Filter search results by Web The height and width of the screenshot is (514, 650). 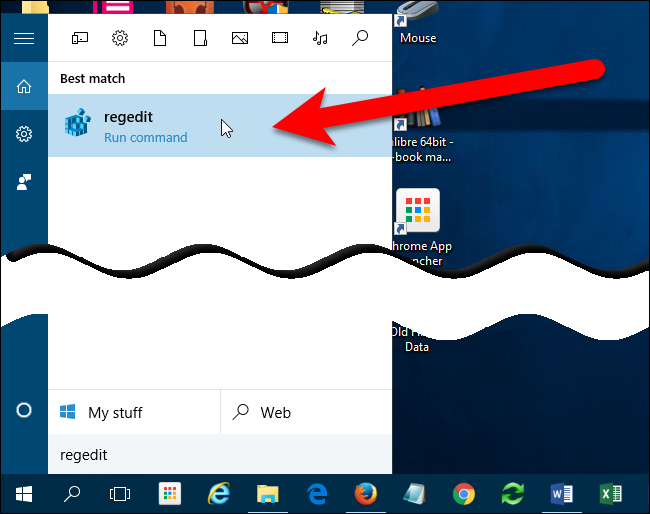tap(360, 38)
